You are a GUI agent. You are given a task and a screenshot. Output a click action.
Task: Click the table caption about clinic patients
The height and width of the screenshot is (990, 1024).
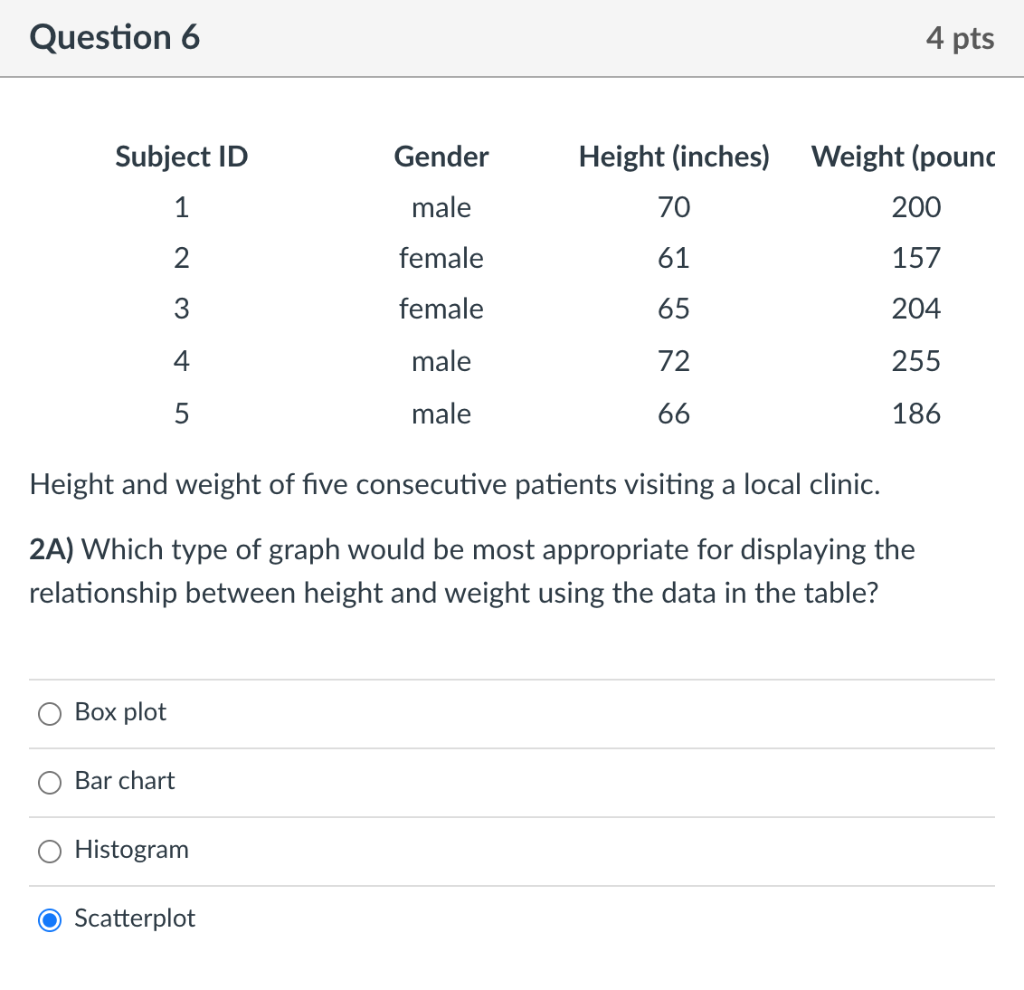pyautogui.click(x=455, y=486)
